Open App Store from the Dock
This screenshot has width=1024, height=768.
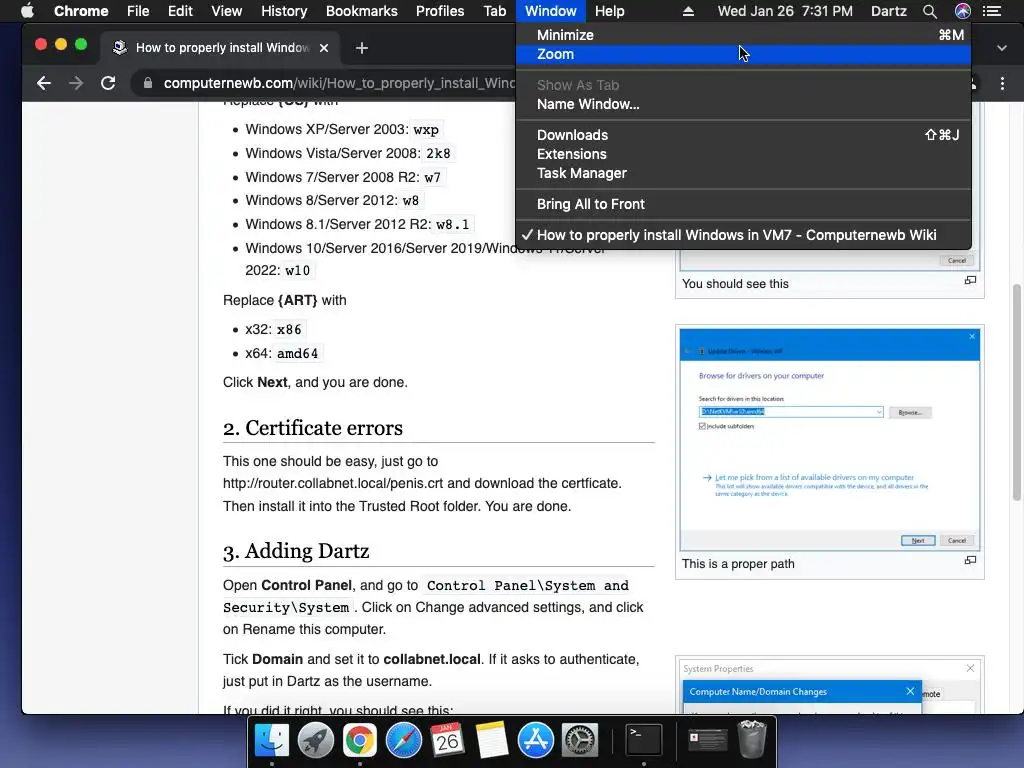tap(536, 741)
